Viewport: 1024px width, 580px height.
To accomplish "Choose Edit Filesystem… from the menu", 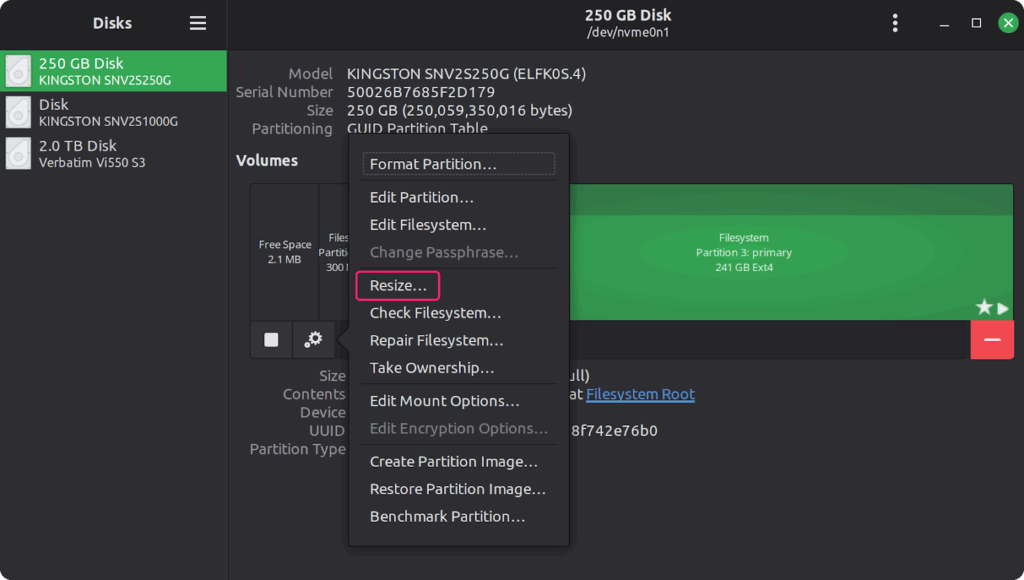I will [x=459, y=225].
